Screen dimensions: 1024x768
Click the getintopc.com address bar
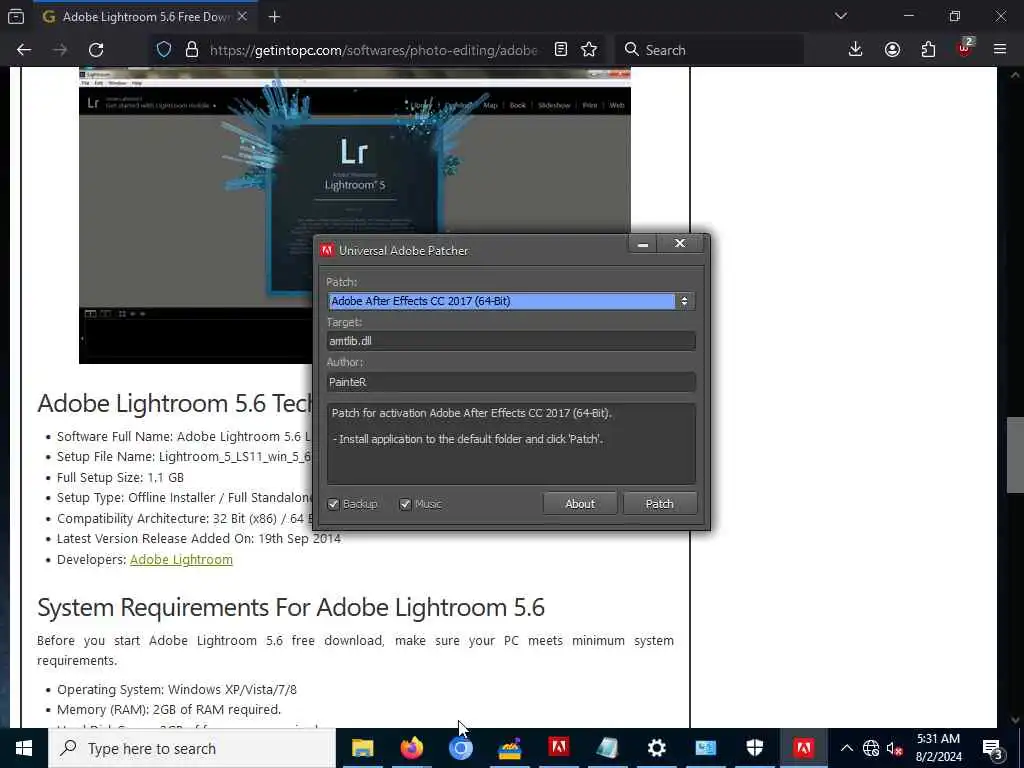pyautogui.click(x=373, y=50)
